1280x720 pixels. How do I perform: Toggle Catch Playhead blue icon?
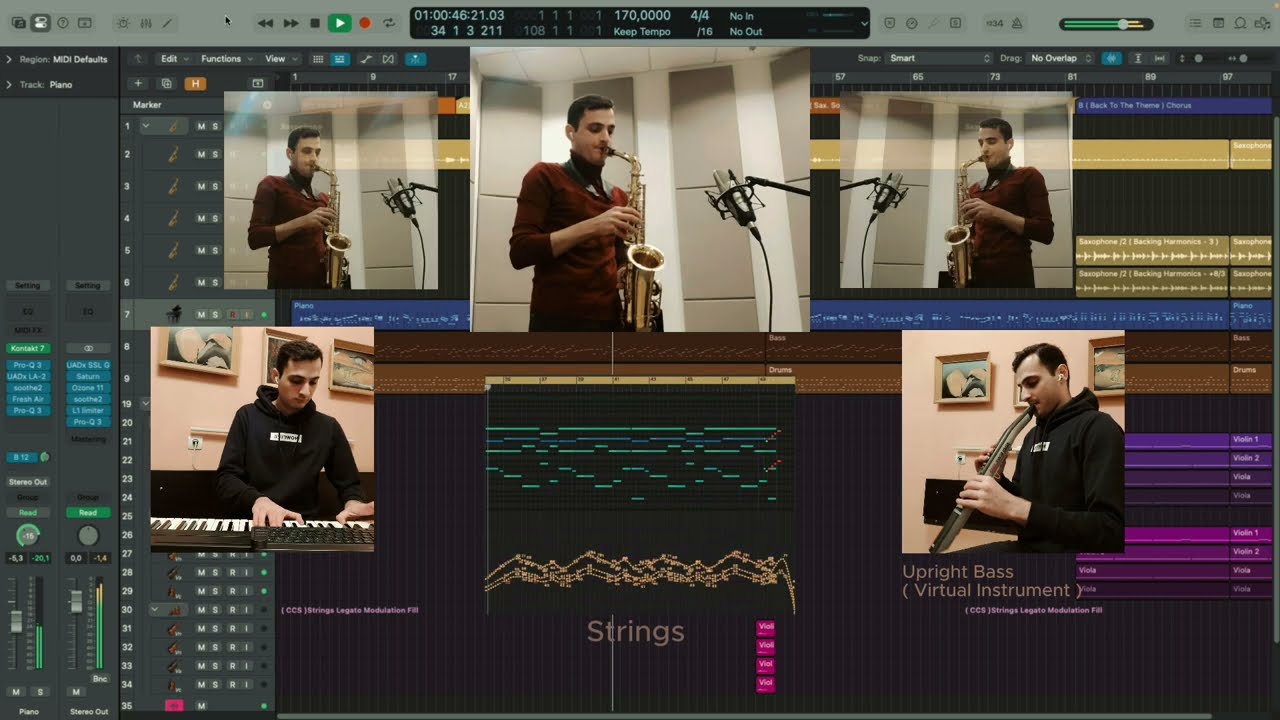[414, 59]
